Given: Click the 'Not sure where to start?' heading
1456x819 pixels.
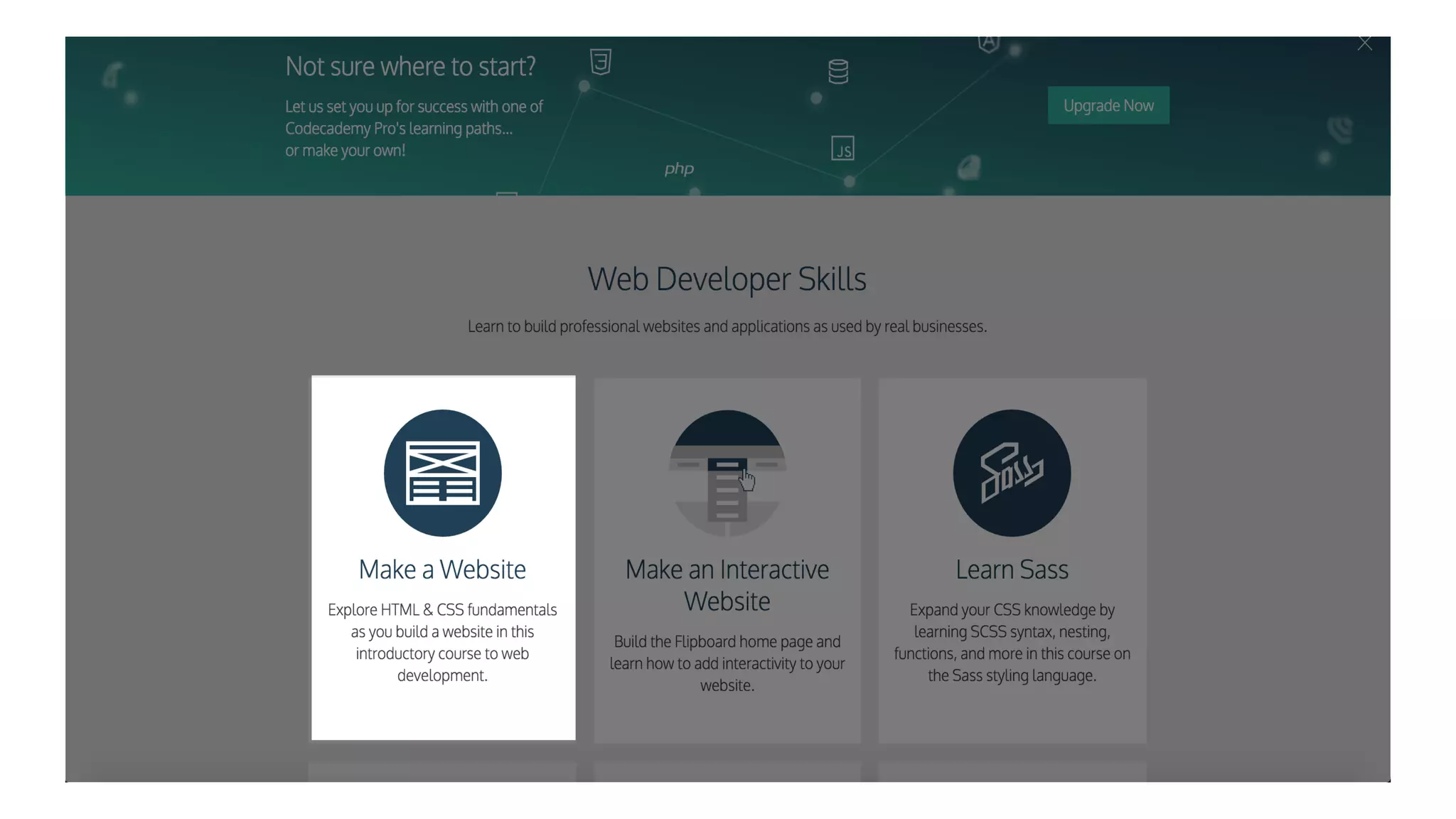Looking at the screenshot, I should coord(410,66).
